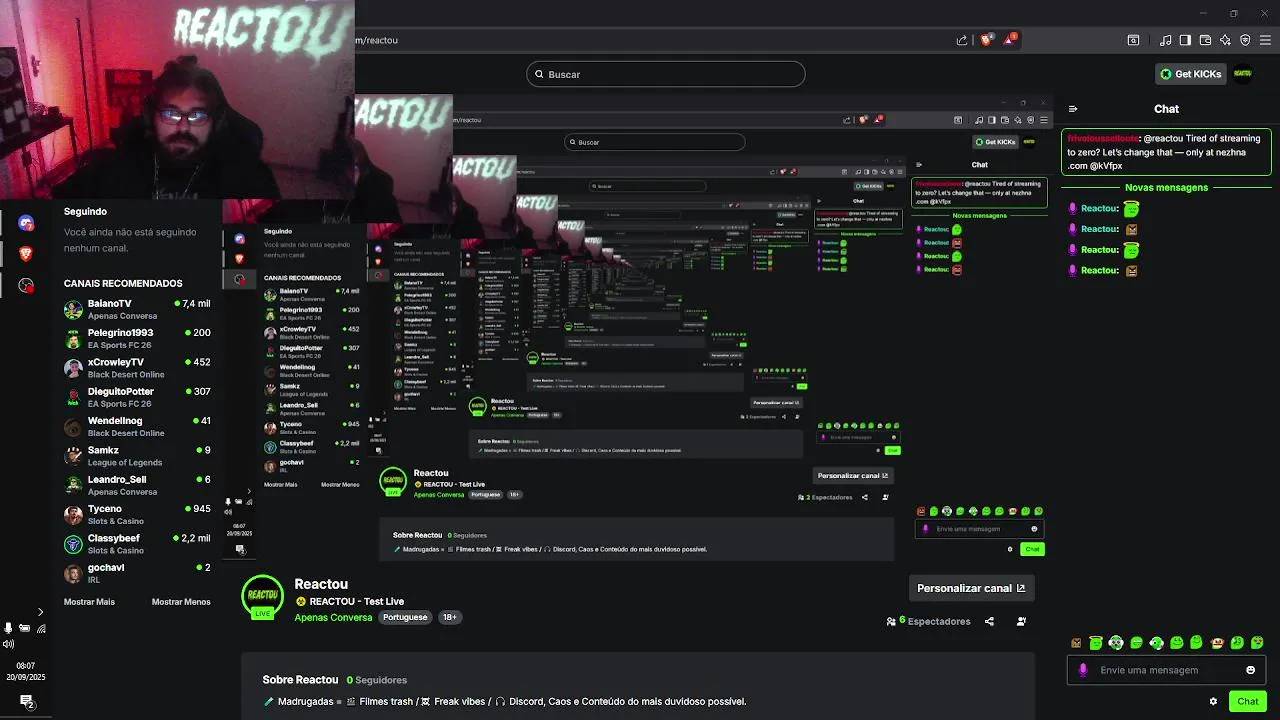Open the Classybeef channel

pyautogui.click(x=138, y=544)
